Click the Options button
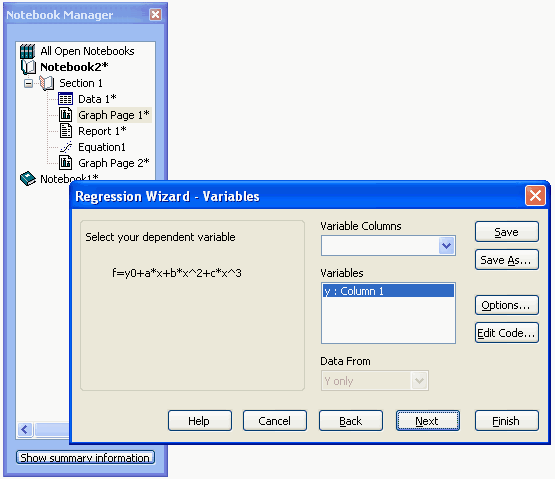Screen dimensions: 555x479 [507, 305]
